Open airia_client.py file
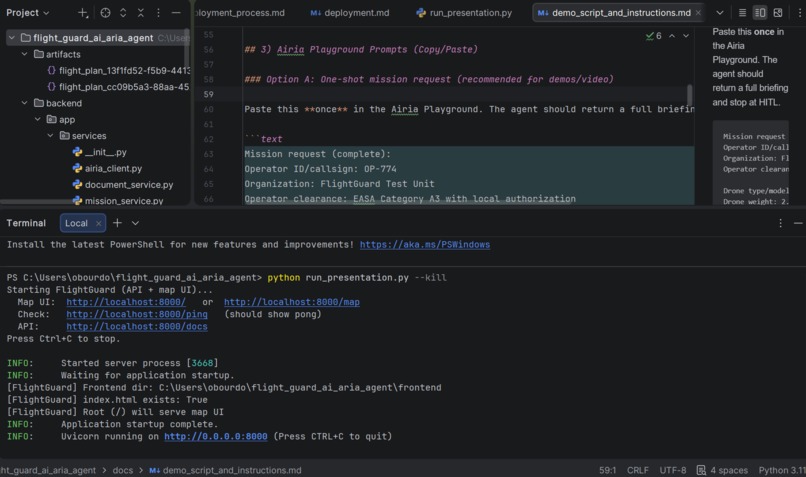 [x=107, y=168]
